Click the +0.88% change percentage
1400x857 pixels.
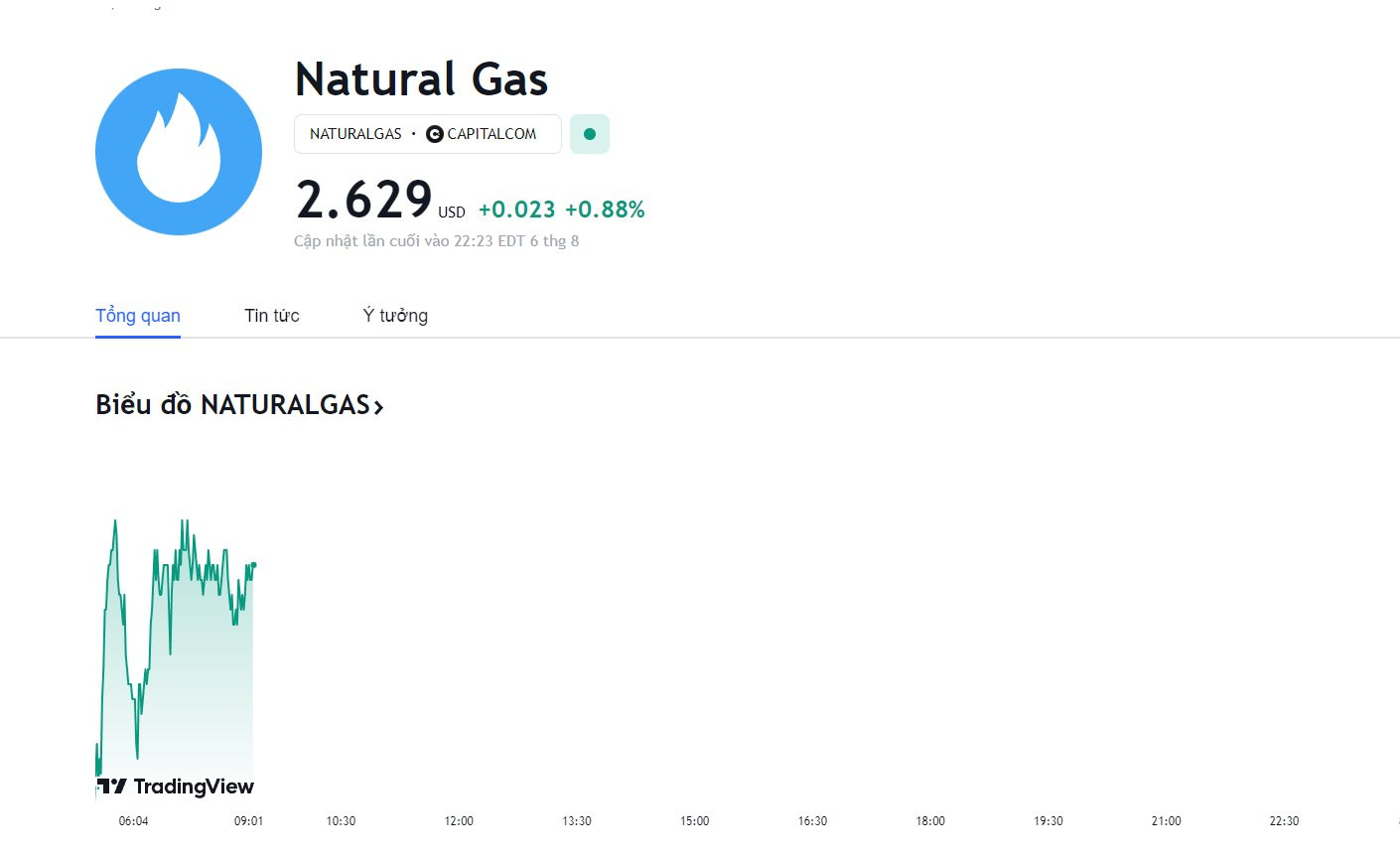[x=605, y=210]
